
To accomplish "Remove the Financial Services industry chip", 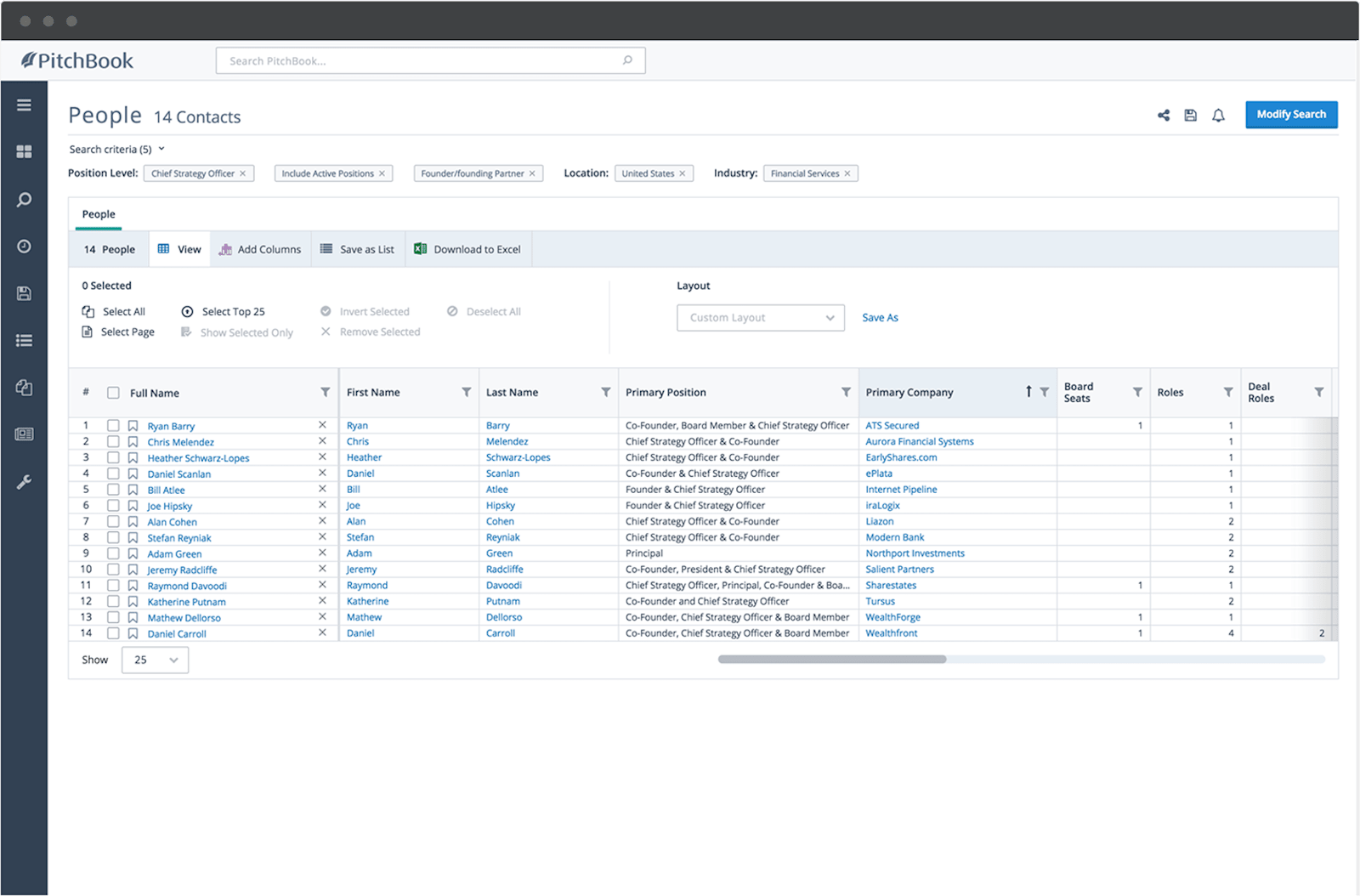I will click(x=847, y=173).
